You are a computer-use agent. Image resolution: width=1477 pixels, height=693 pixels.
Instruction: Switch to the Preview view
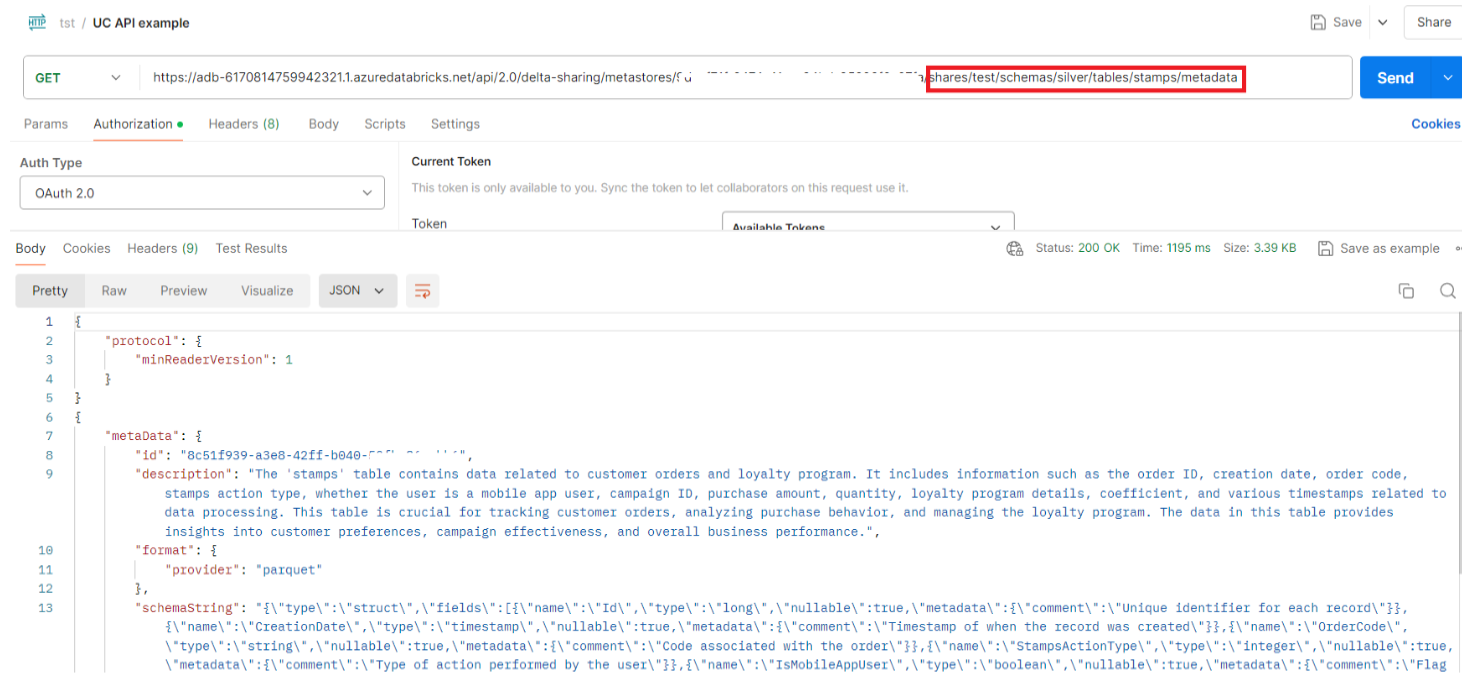coord(184,291)
